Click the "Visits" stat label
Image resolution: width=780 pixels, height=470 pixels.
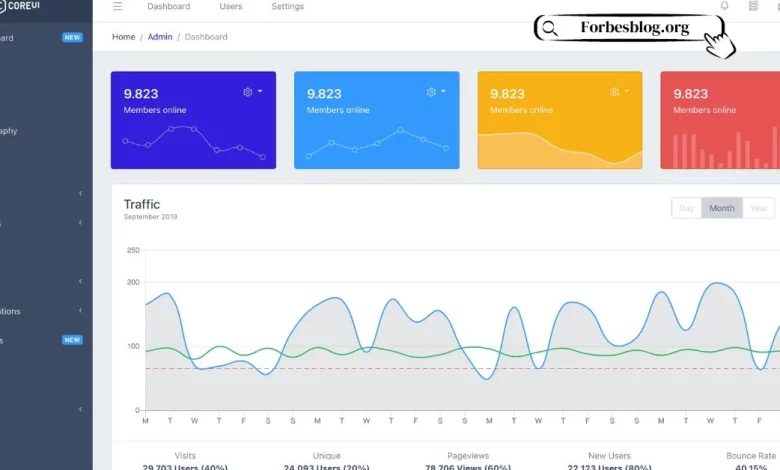tap(185, 456)
